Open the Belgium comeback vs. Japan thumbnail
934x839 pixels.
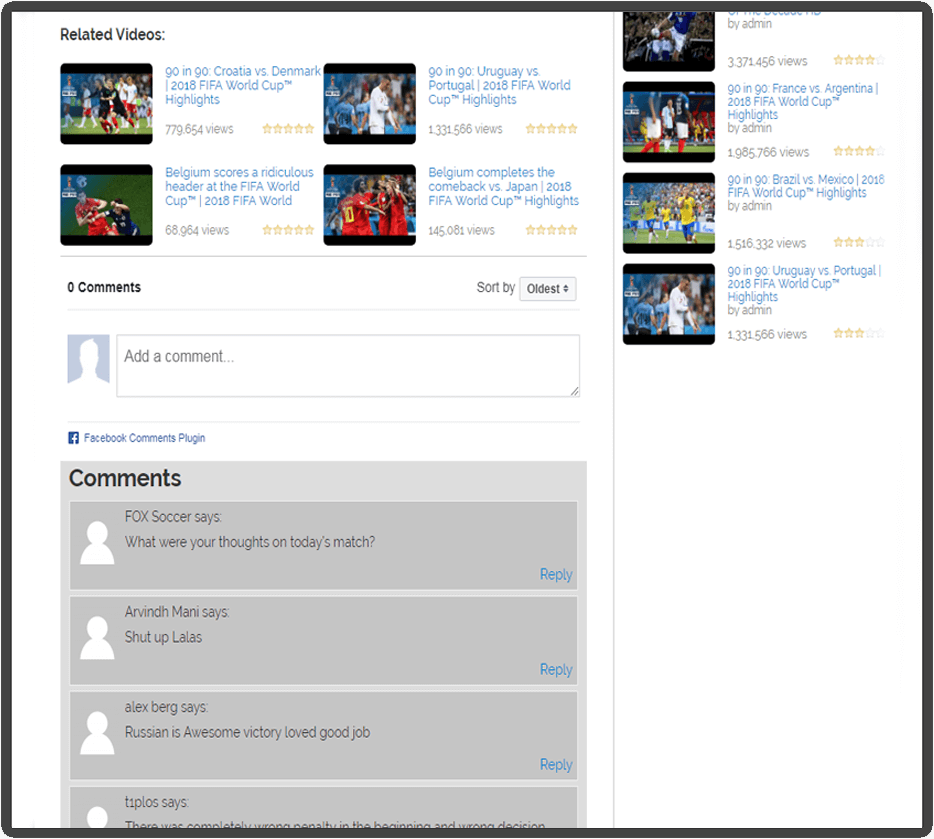pyautogui.click(x=369, y=205)
